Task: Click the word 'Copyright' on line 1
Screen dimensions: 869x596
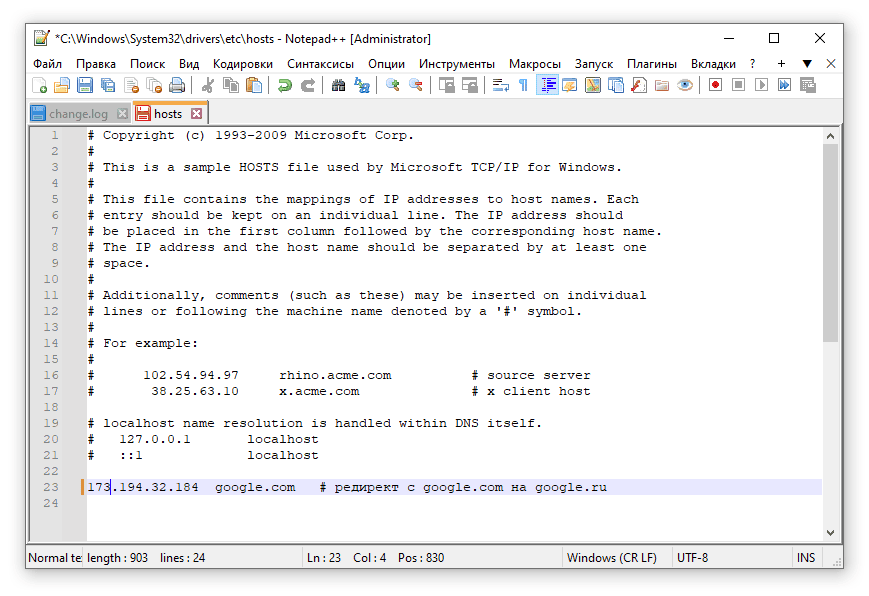Action: [x=139, y=135]
